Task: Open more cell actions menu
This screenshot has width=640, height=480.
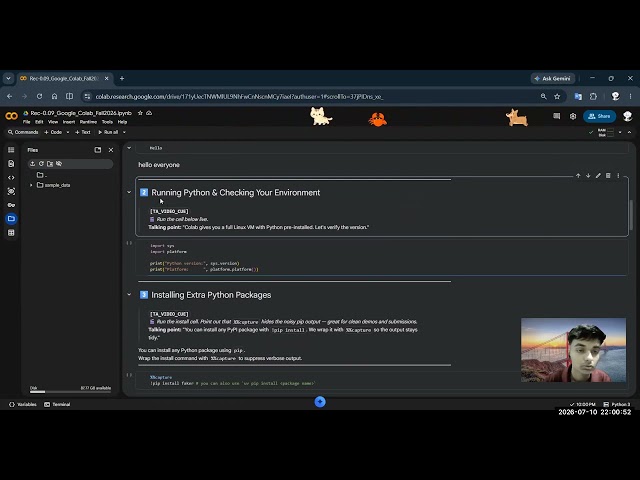Action: [618, 176]
